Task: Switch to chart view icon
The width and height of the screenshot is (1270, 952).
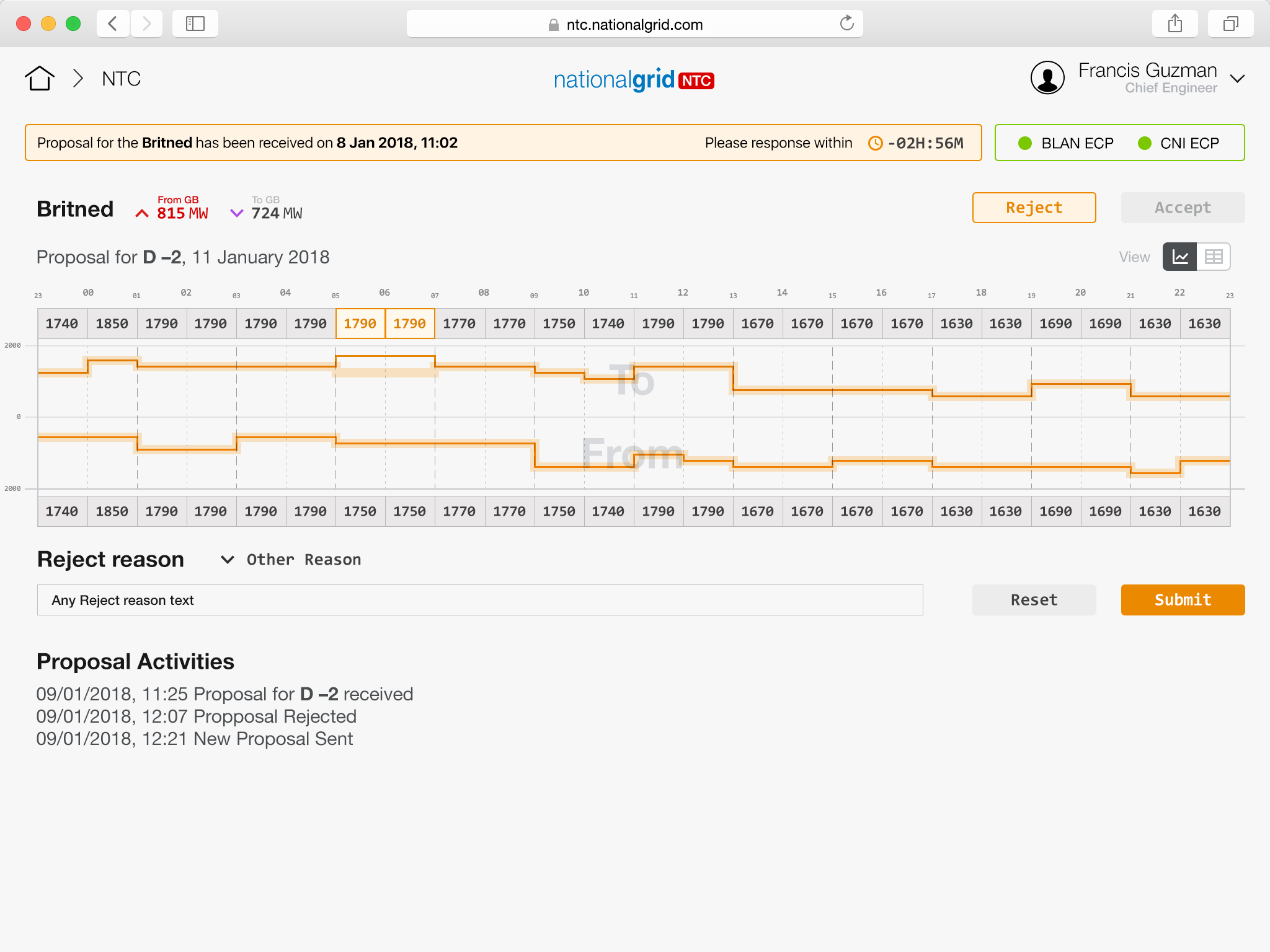Action: 1179,257
